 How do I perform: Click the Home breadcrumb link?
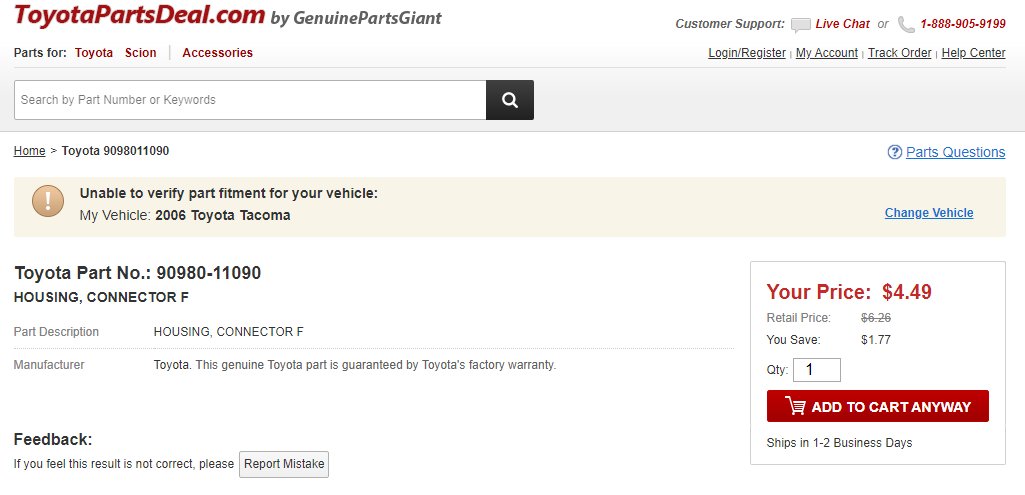pos(29,151)
